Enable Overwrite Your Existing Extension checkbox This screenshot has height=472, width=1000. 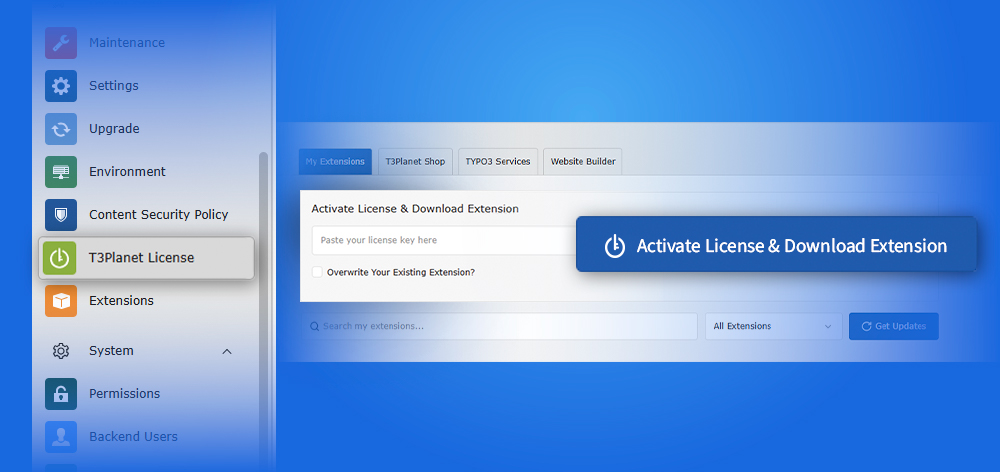(317, 272)
